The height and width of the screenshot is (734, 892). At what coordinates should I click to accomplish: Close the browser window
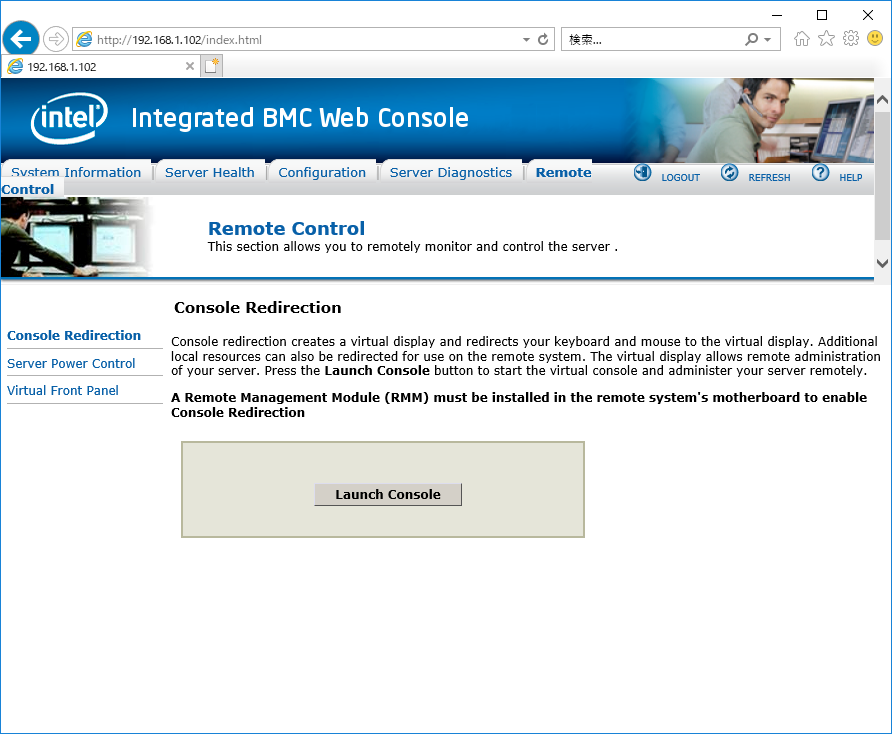coord(868,15)
